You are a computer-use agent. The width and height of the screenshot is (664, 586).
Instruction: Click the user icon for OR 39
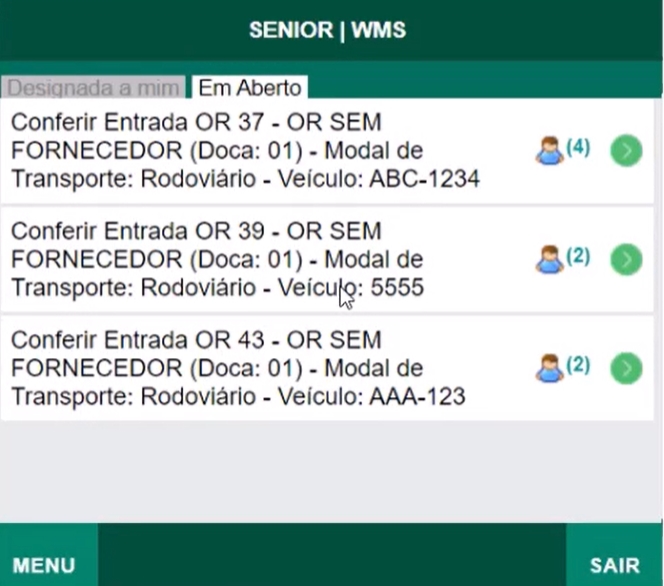pos(549,259)
